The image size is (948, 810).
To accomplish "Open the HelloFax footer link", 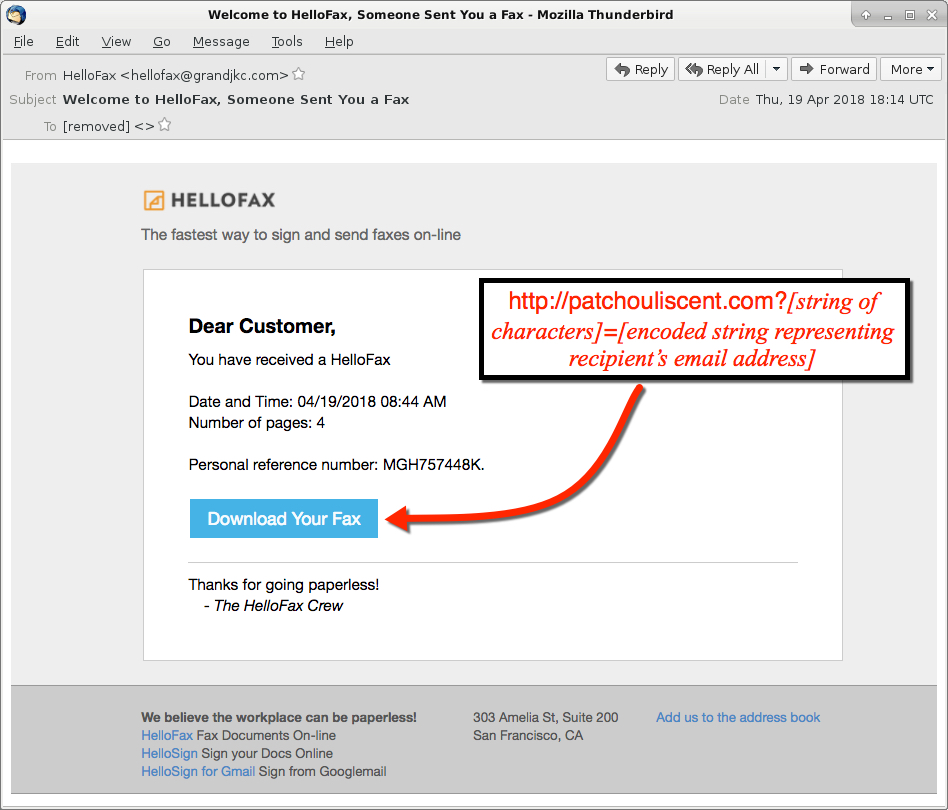I will coord(167,735).
